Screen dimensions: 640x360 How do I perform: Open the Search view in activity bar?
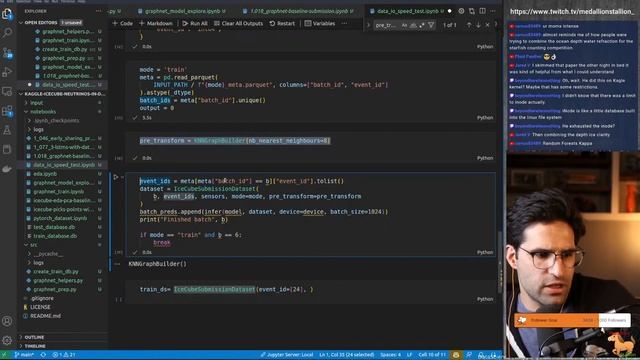7,33
